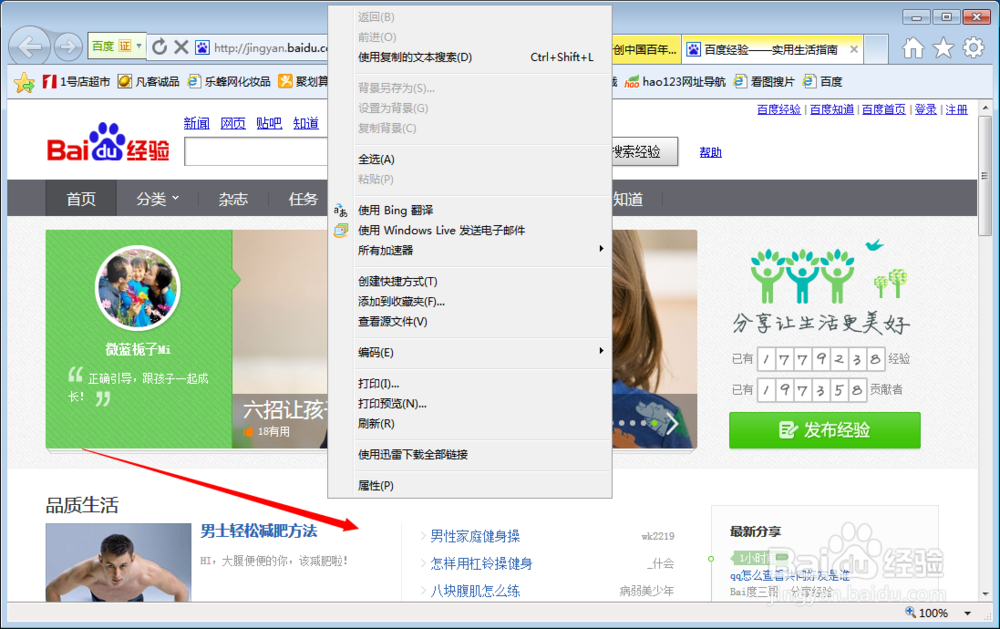Open the Tools gear icon
1000x629 pixels.
[x=973, y=48]
